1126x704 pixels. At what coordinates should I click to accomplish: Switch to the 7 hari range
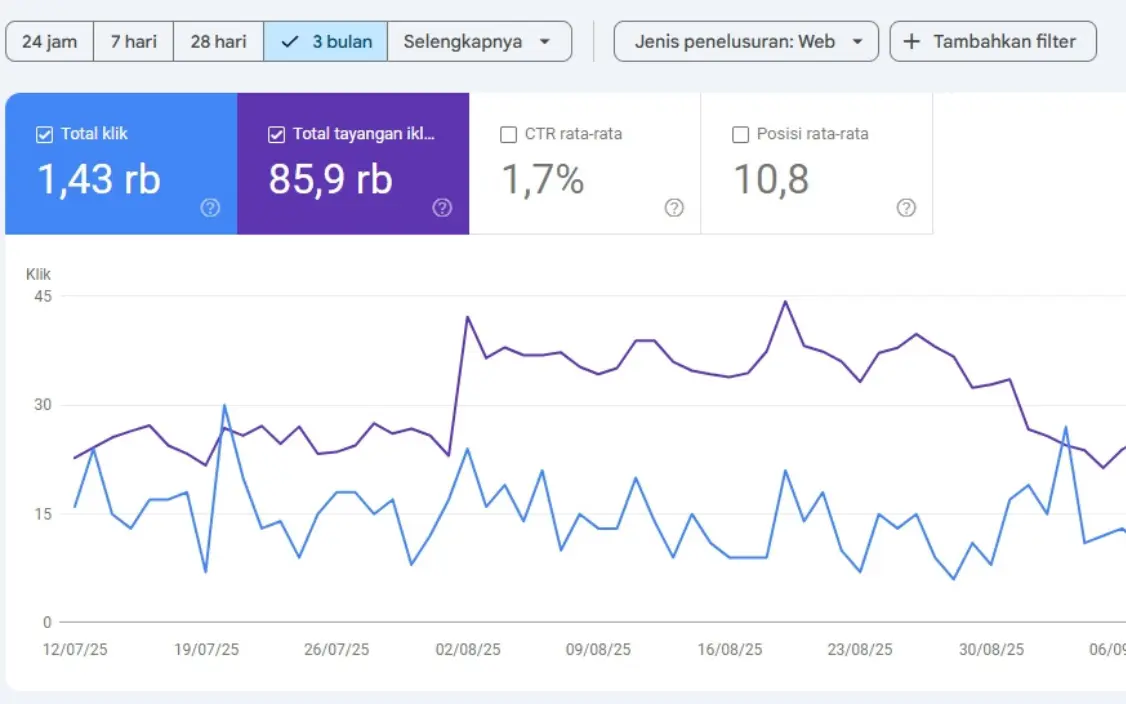point(133,42)
